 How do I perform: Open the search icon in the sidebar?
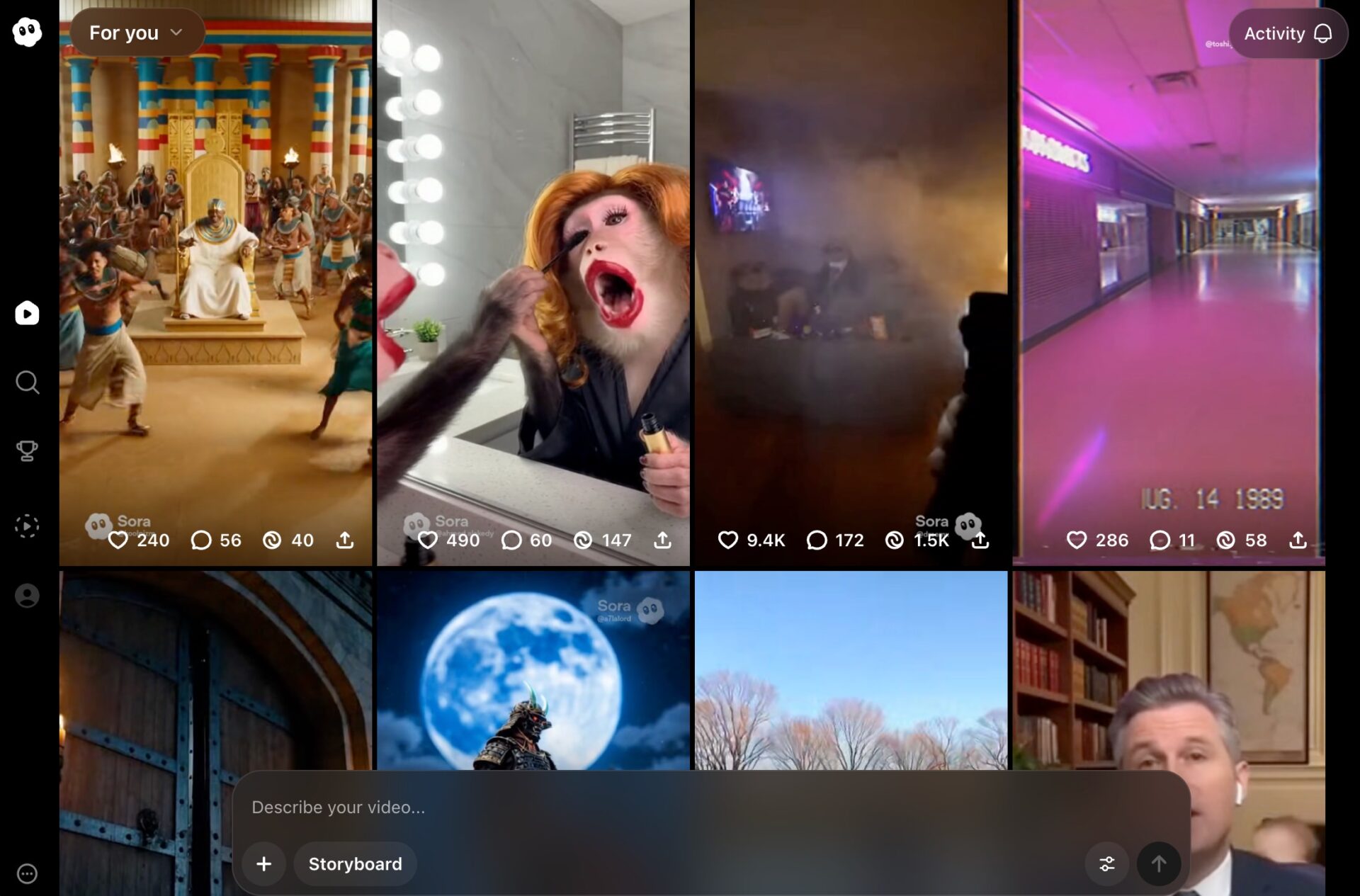coord(27,382)
